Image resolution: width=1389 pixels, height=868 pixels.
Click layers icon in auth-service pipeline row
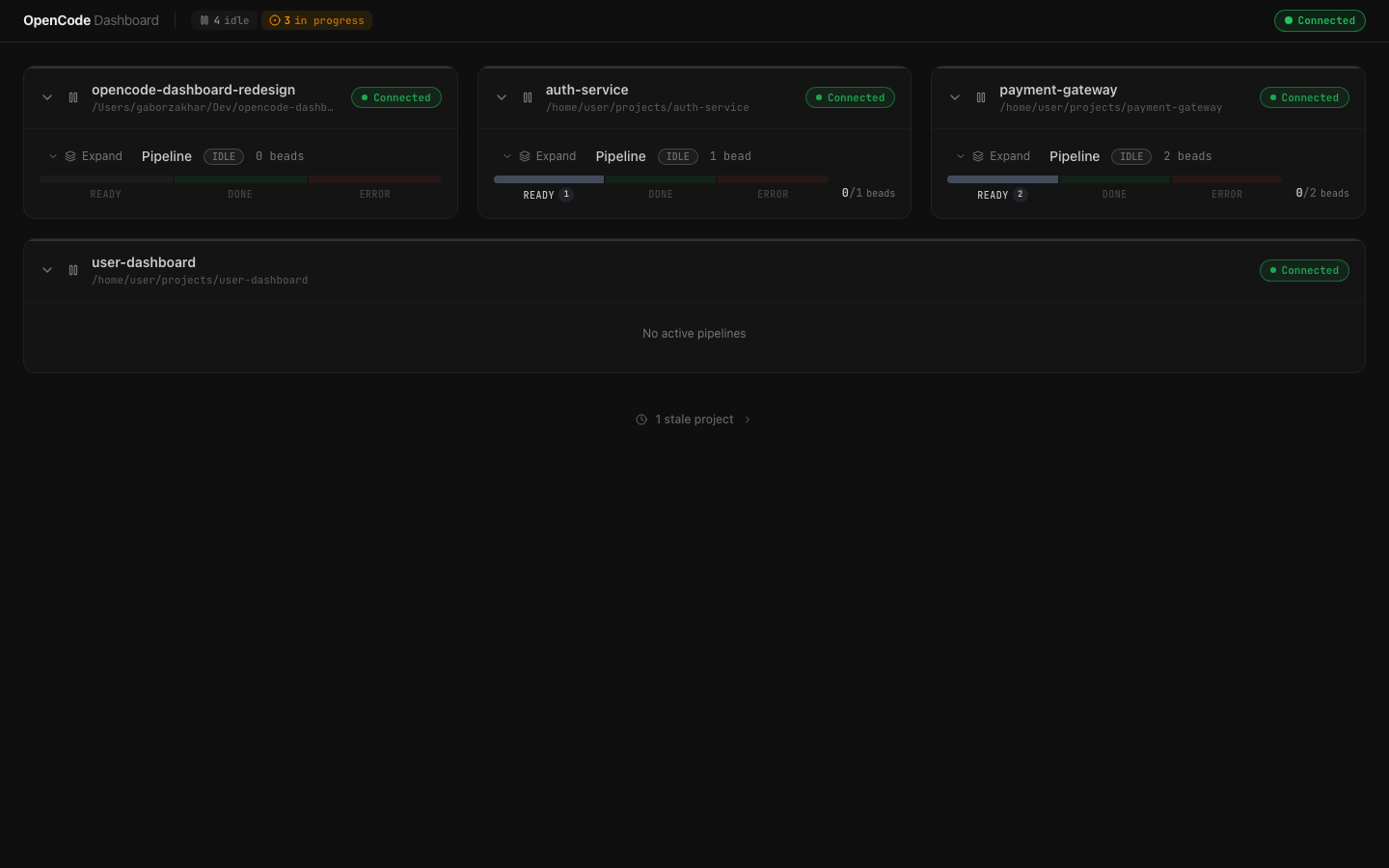[x=525, y=156]
